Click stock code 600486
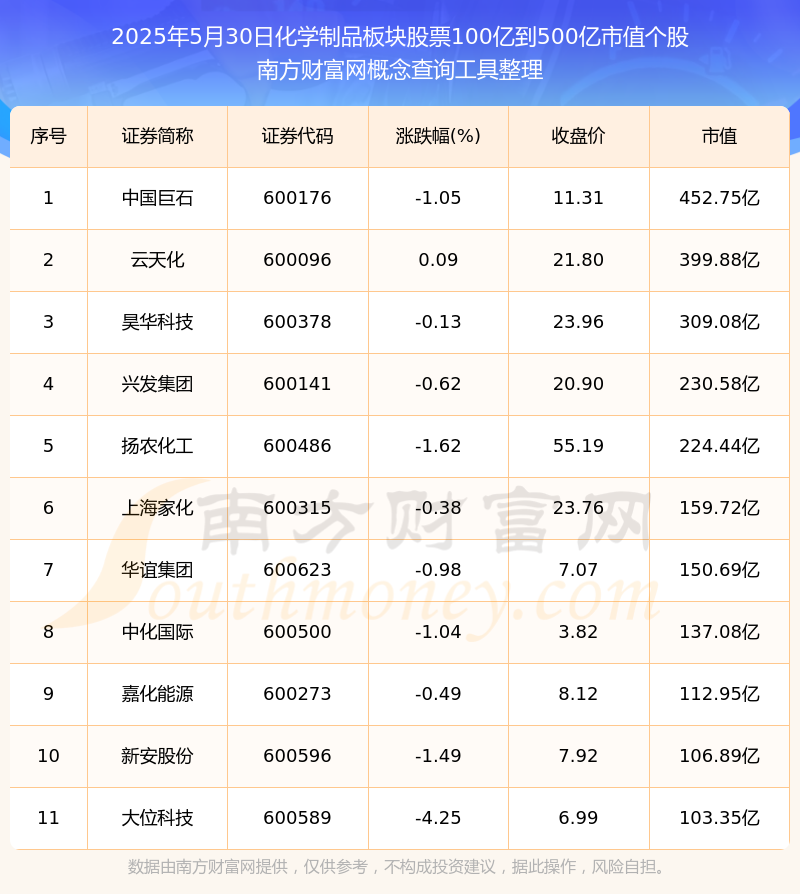The width and height of the screenshot is (800, 894). 298,446
